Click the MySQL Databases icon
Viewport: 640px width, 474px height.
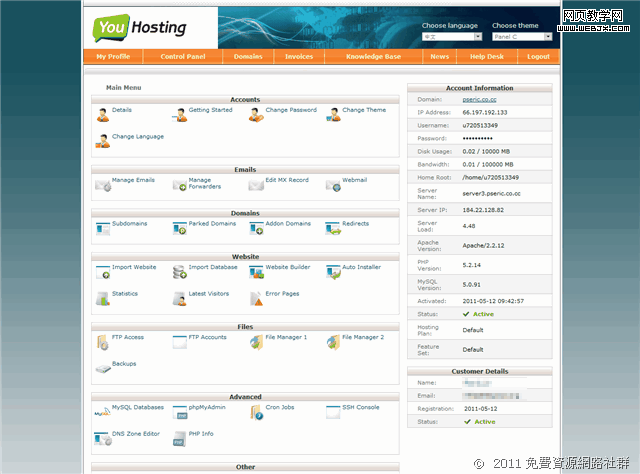pyautogui.click(x=102, y=412)
